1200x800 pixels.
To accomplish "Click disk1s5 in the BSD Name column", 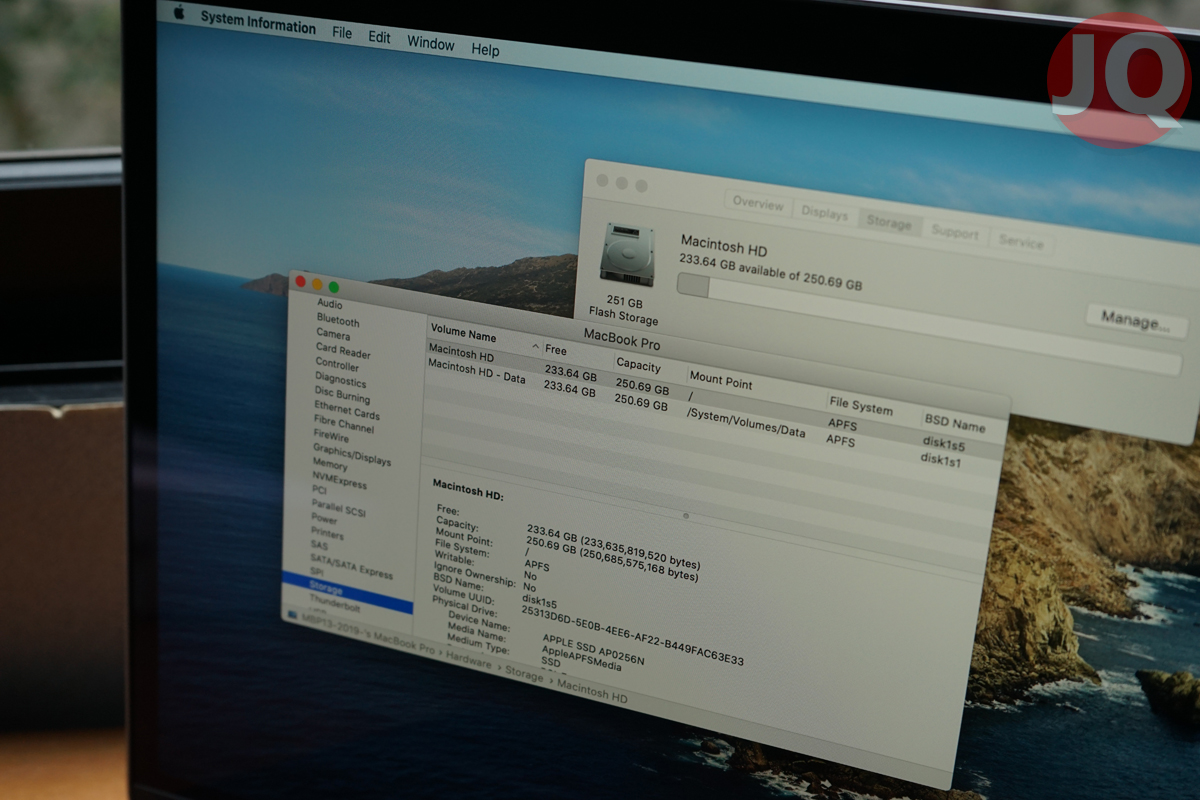I will pyautogui.click(x=944, y=445).
